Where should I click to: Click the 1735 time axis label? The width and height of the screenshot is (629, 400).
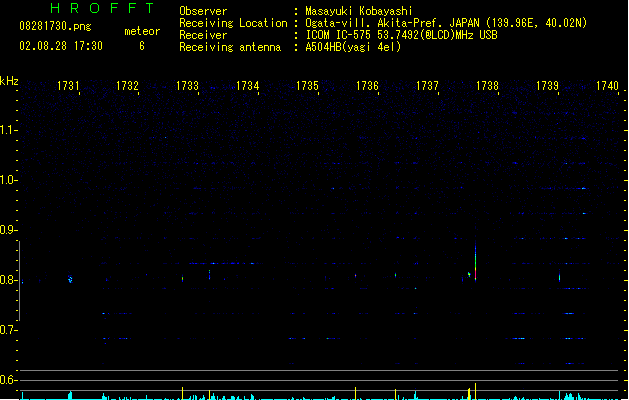[x=307, y=86]
